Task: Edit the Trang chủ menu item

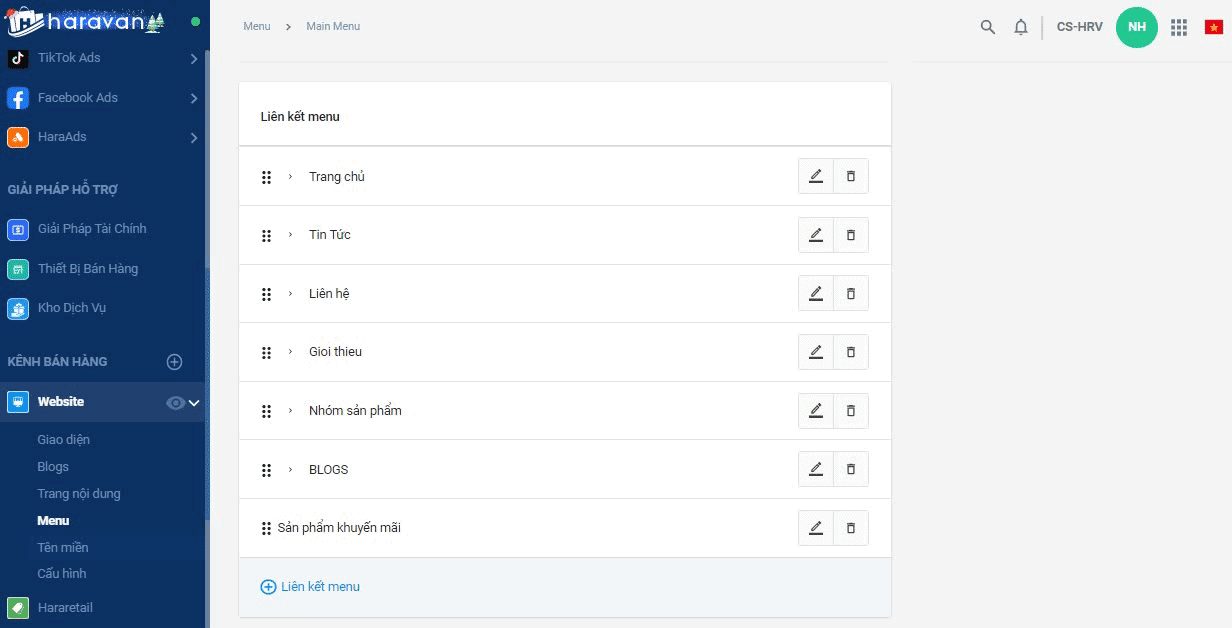Action: tap(816, 176)
